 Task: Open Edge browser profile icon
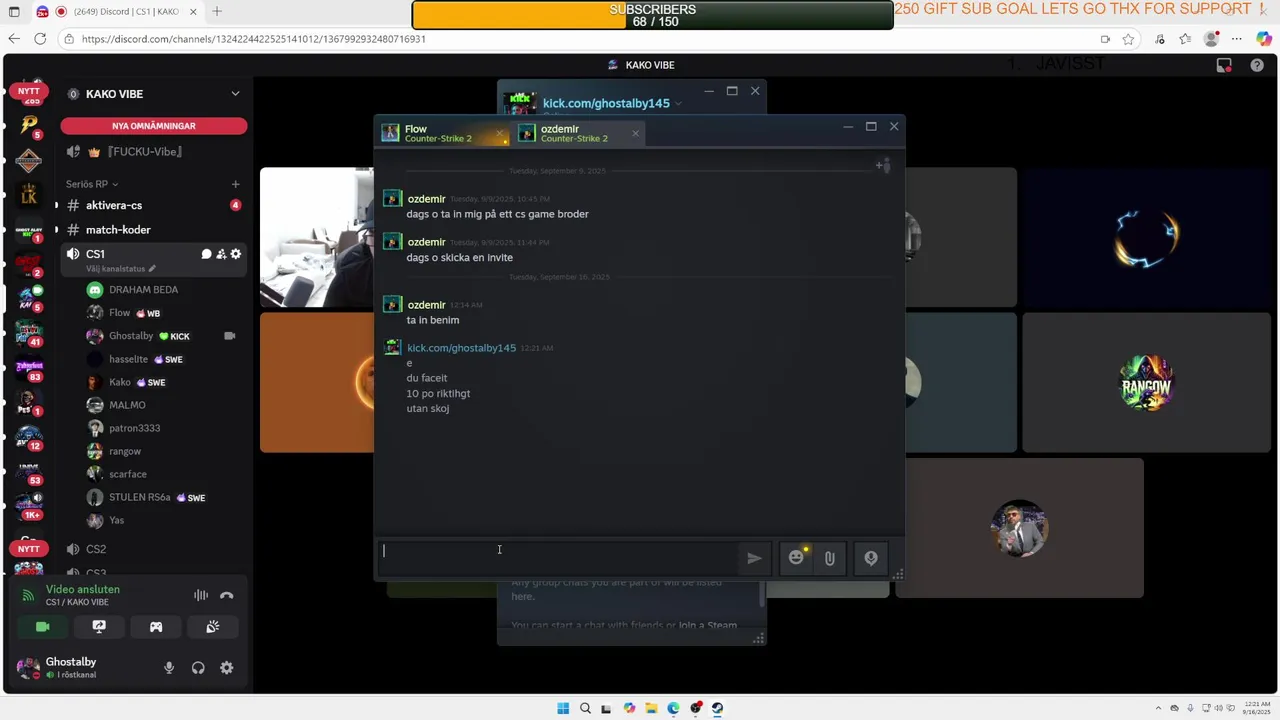(1211, 39)
